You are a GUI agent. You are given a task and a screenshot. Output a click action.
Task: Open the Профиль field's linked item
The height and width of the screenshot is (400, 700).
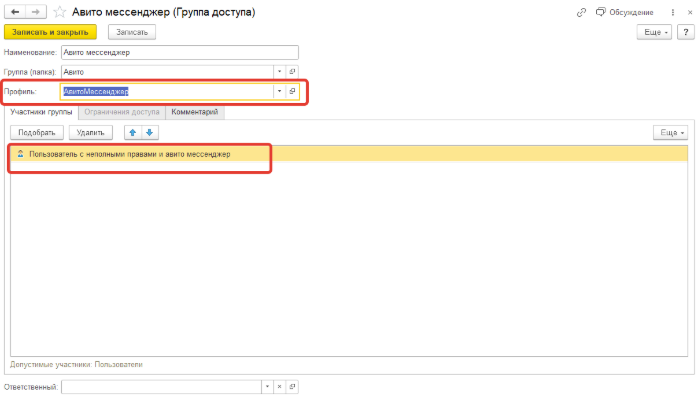tap(293, 91)
